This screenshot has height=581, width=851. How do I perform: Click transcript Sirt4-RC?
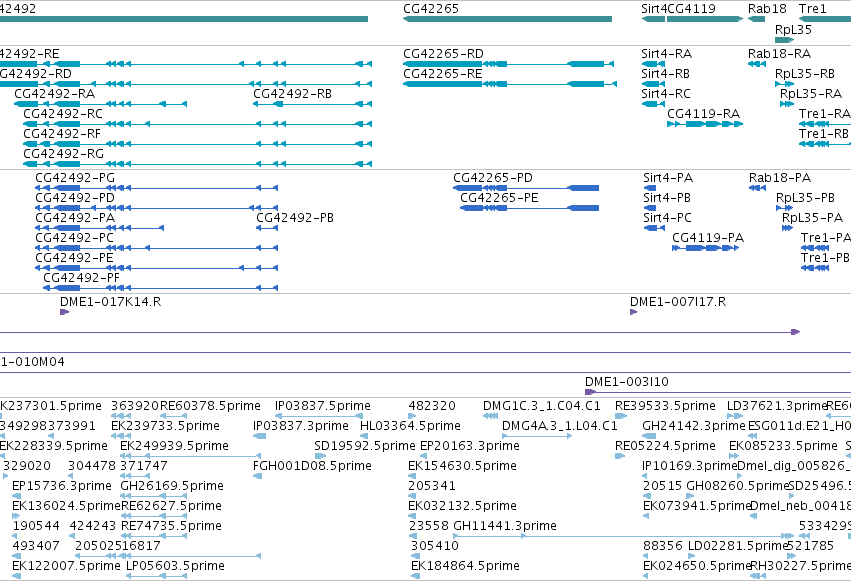tap(653, 104)
